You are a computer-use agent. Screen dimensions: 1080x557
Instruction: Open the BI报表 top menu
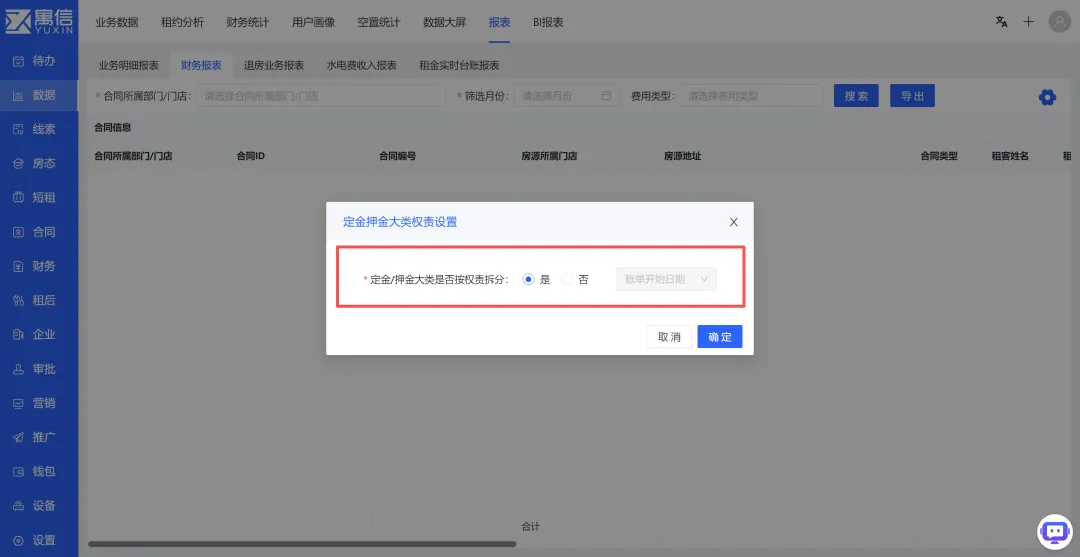pos(548,22)
